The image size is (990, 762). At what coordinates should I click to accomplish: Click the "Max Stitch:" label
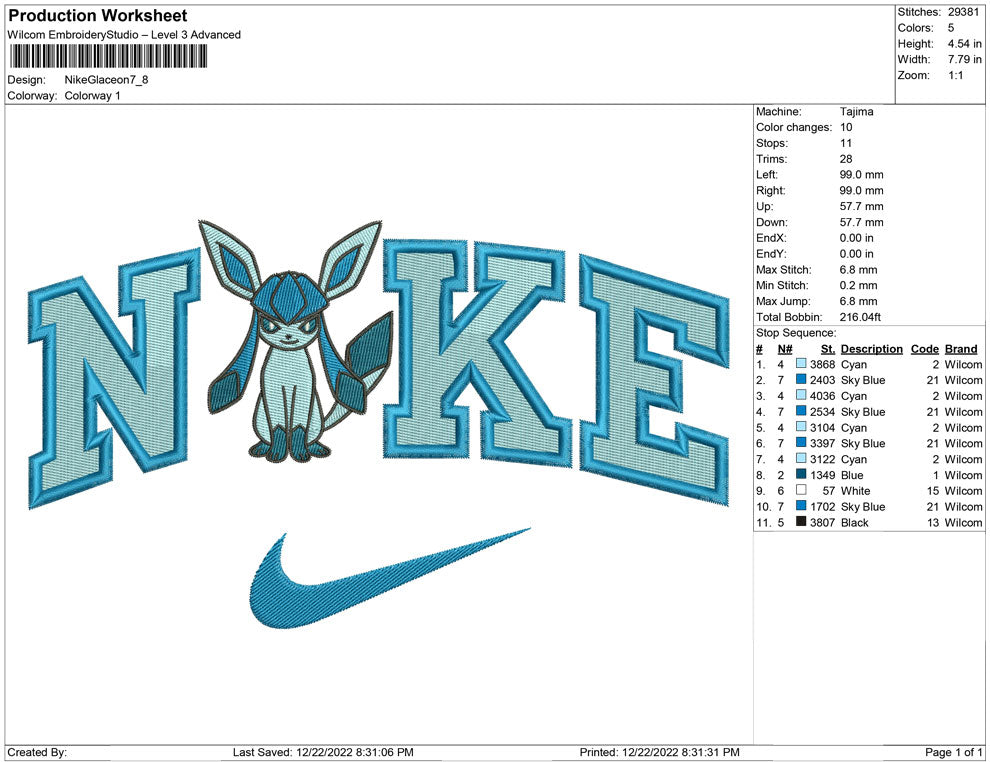[784, 270]
